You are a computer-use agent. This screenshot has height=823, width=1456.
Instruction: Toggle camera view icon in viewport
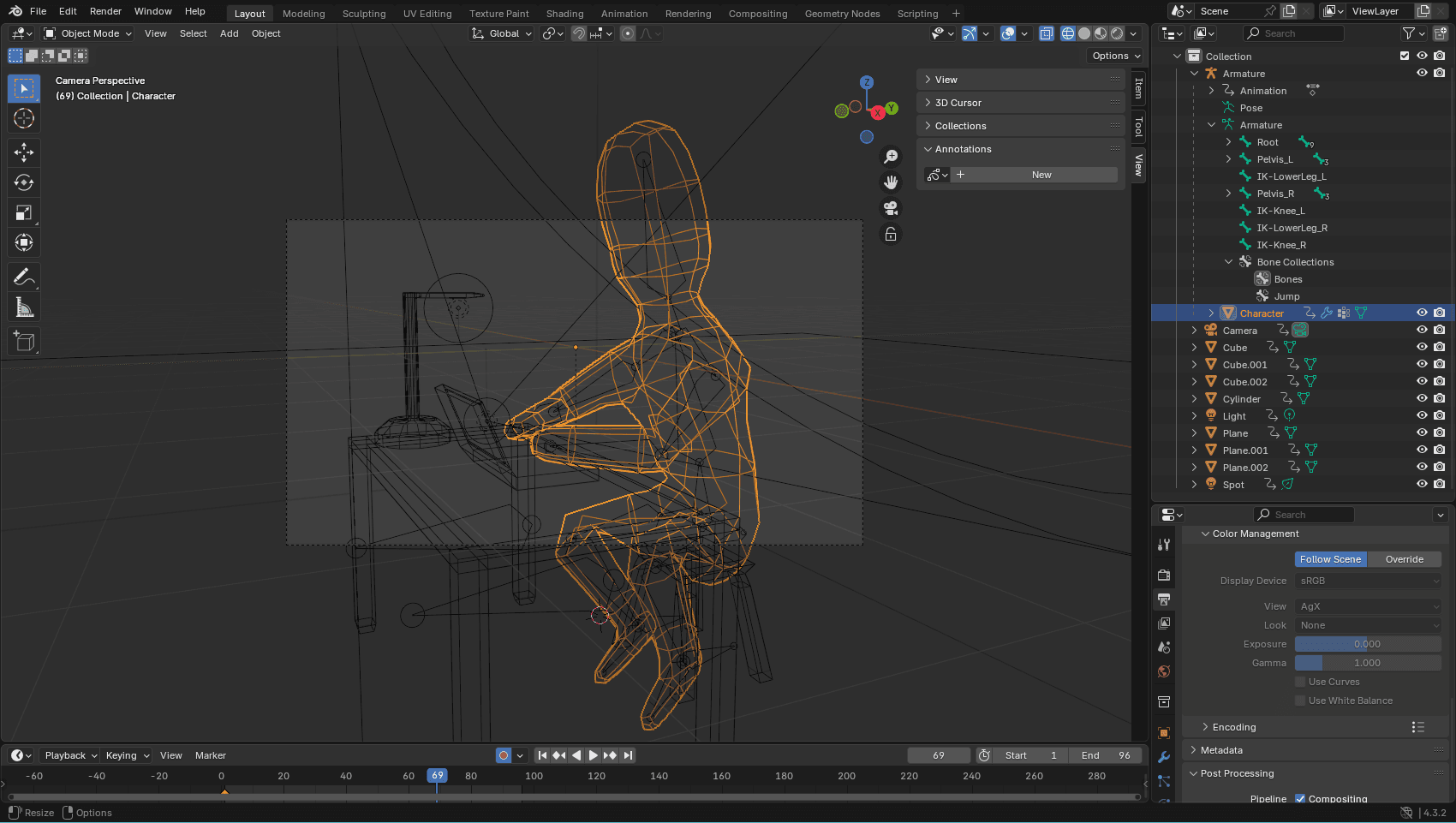tap(891, 208)
